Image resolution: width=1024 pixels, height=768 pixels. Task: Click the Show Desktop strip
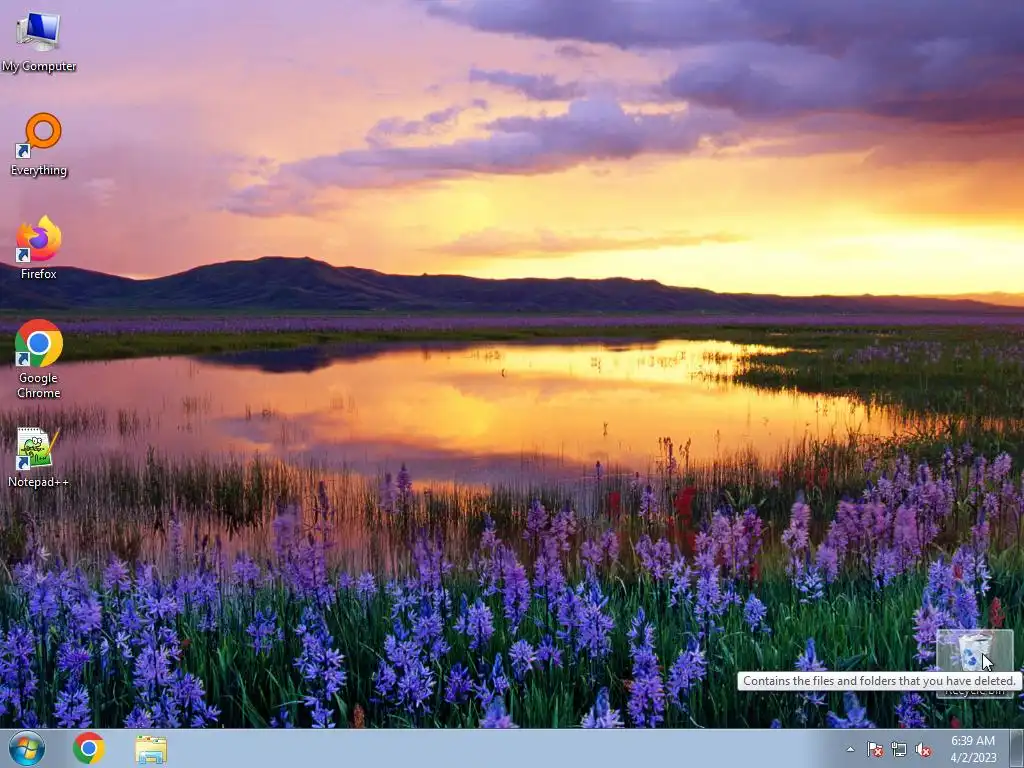click(1017, 748)
